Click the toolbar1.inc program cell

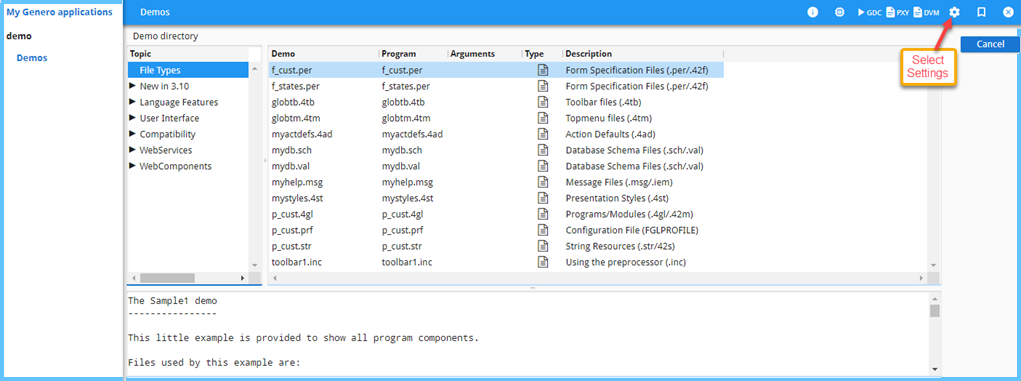tap(407, 262)
